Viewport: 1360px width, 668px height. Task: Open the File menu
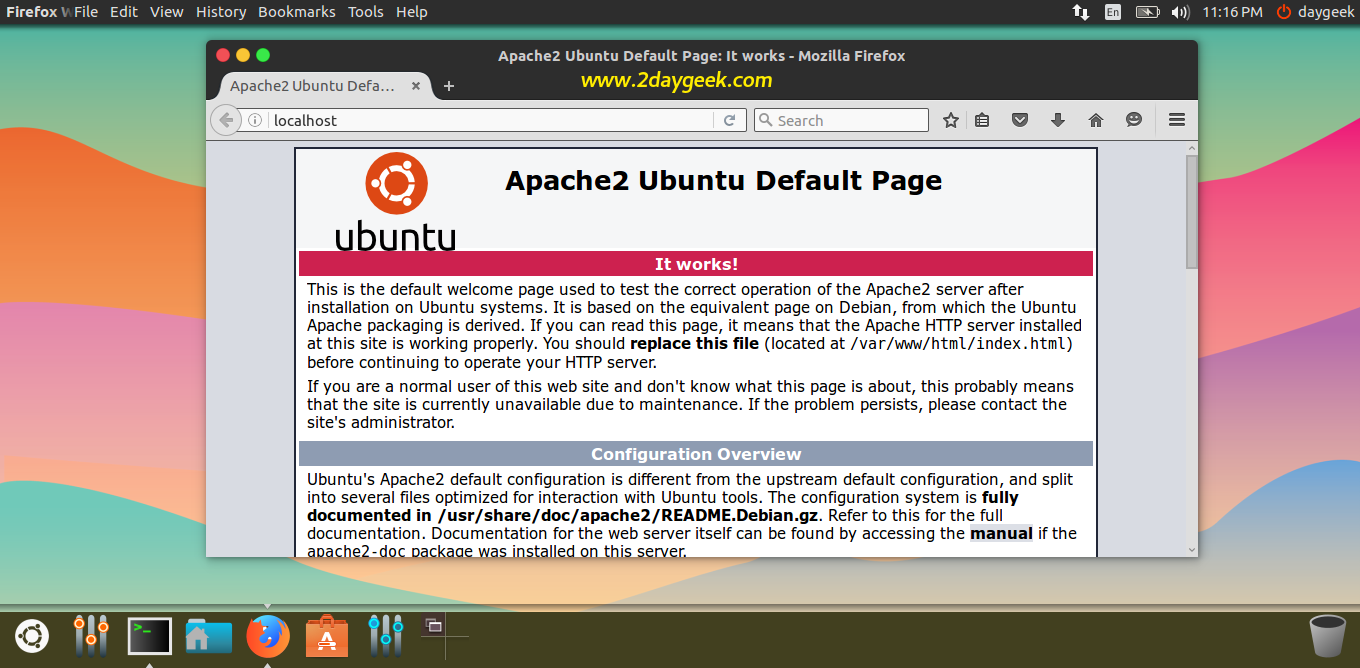point(86,12)
